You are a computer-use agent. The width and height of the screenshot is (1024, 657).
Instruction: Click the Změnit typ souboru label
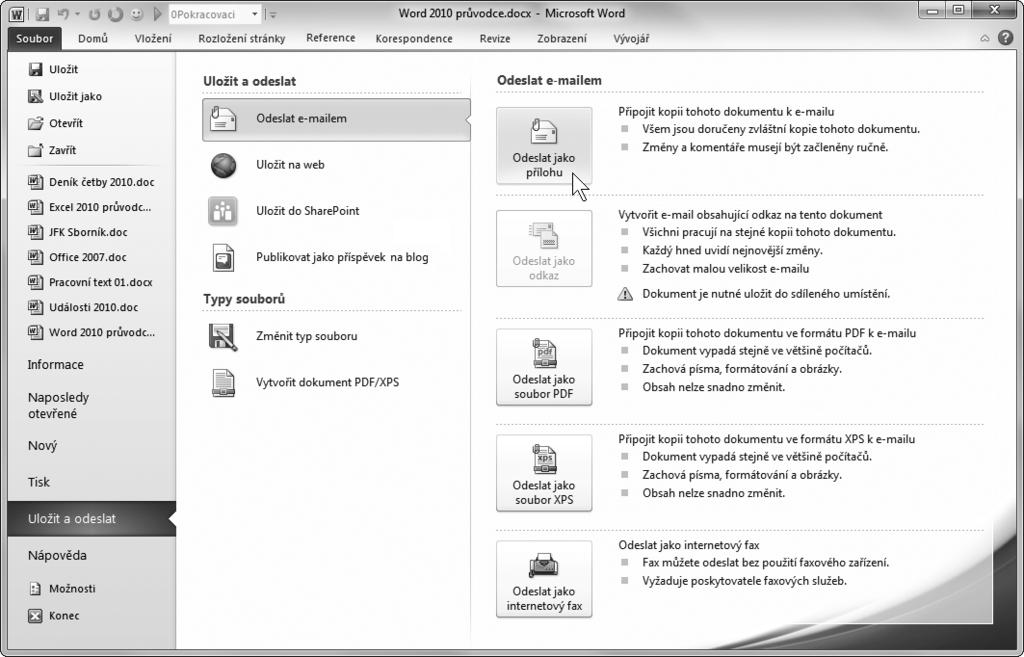pos(306,336)
